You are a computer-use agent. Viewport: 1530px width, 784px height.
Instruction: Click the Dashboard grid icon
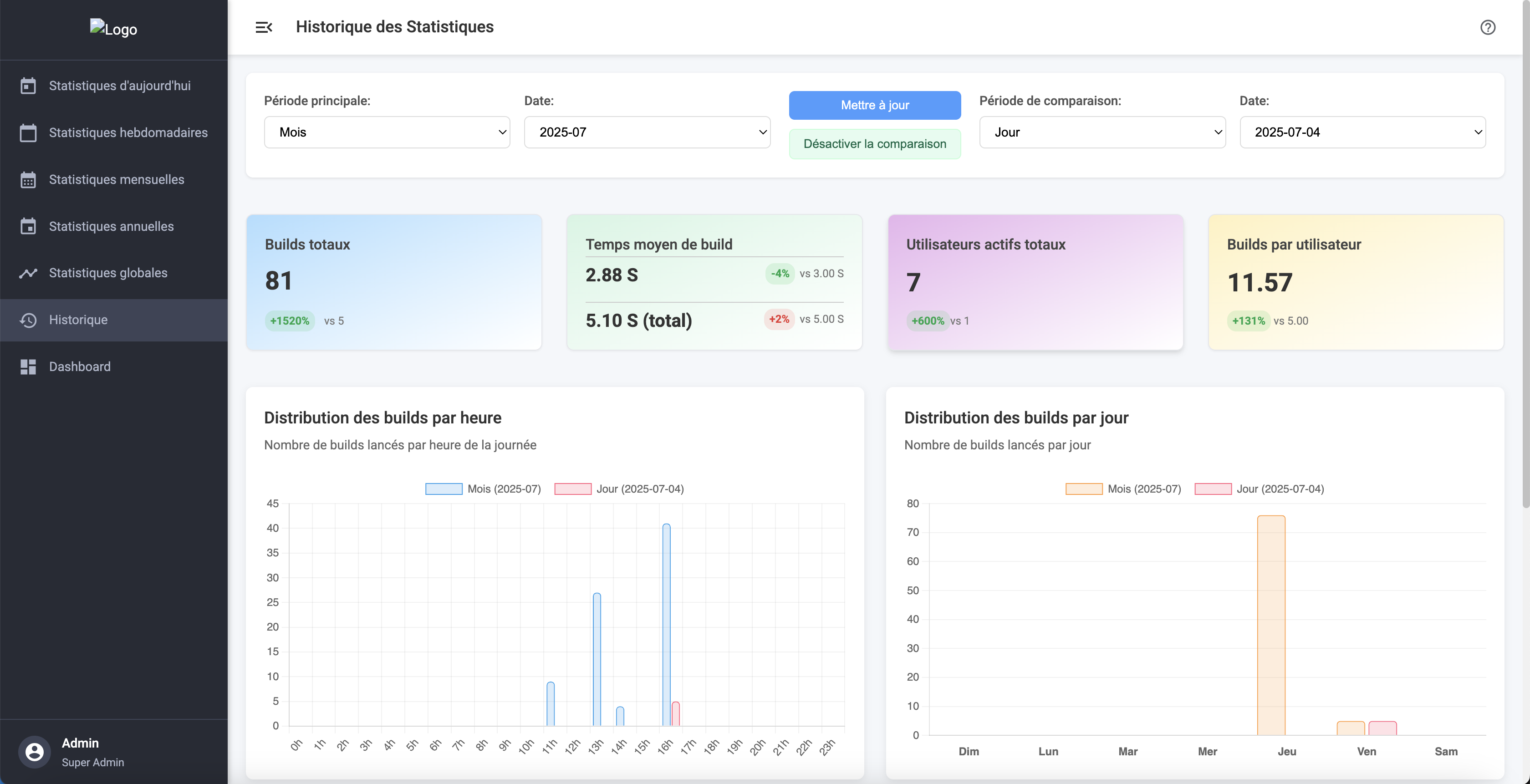click(x=28, y=367)
